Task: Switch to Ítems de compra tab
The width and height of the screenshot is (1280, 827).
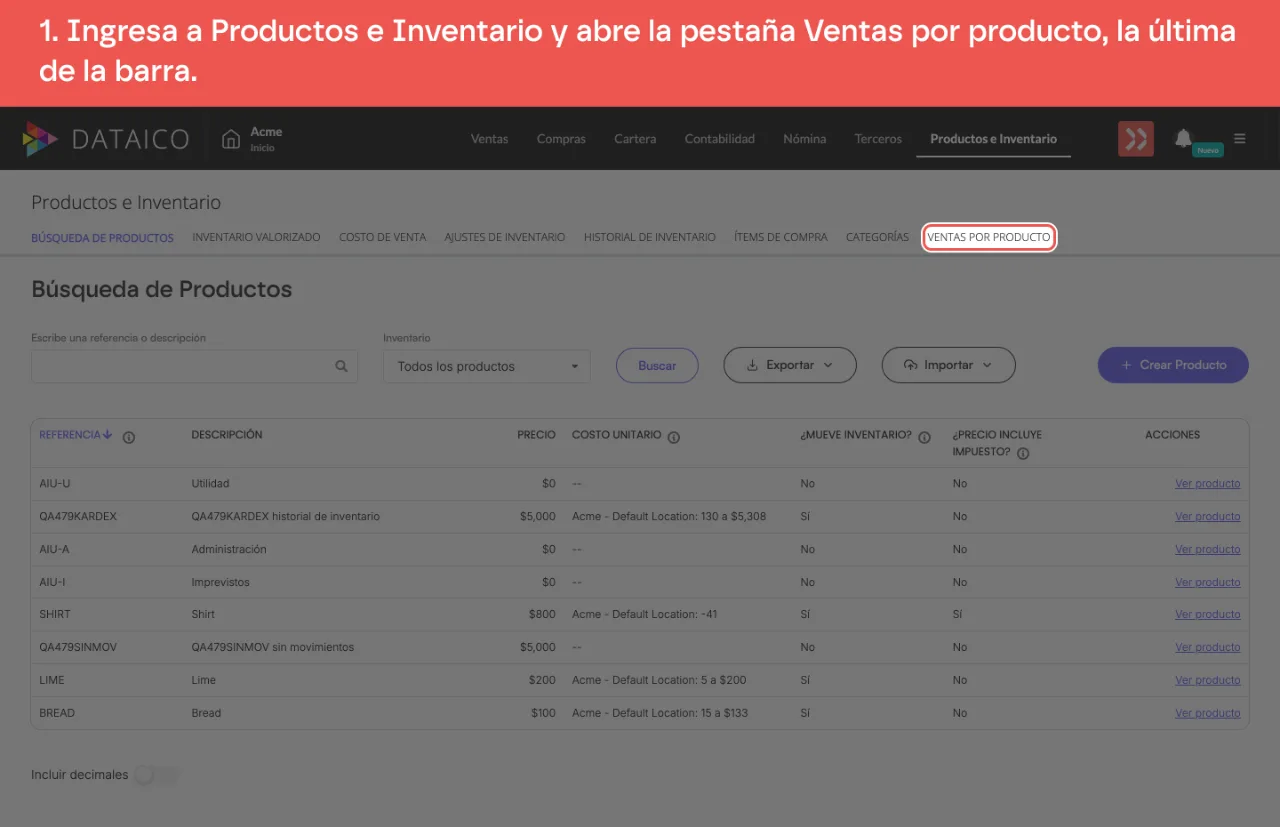Action: pyautogui.click(x=781, y=238)
